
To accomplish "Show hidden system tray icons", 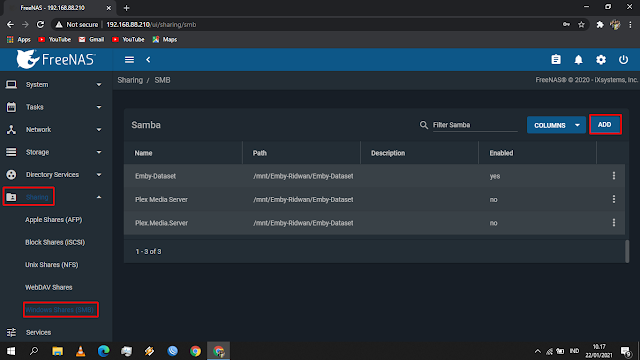I will click(538, 351).
